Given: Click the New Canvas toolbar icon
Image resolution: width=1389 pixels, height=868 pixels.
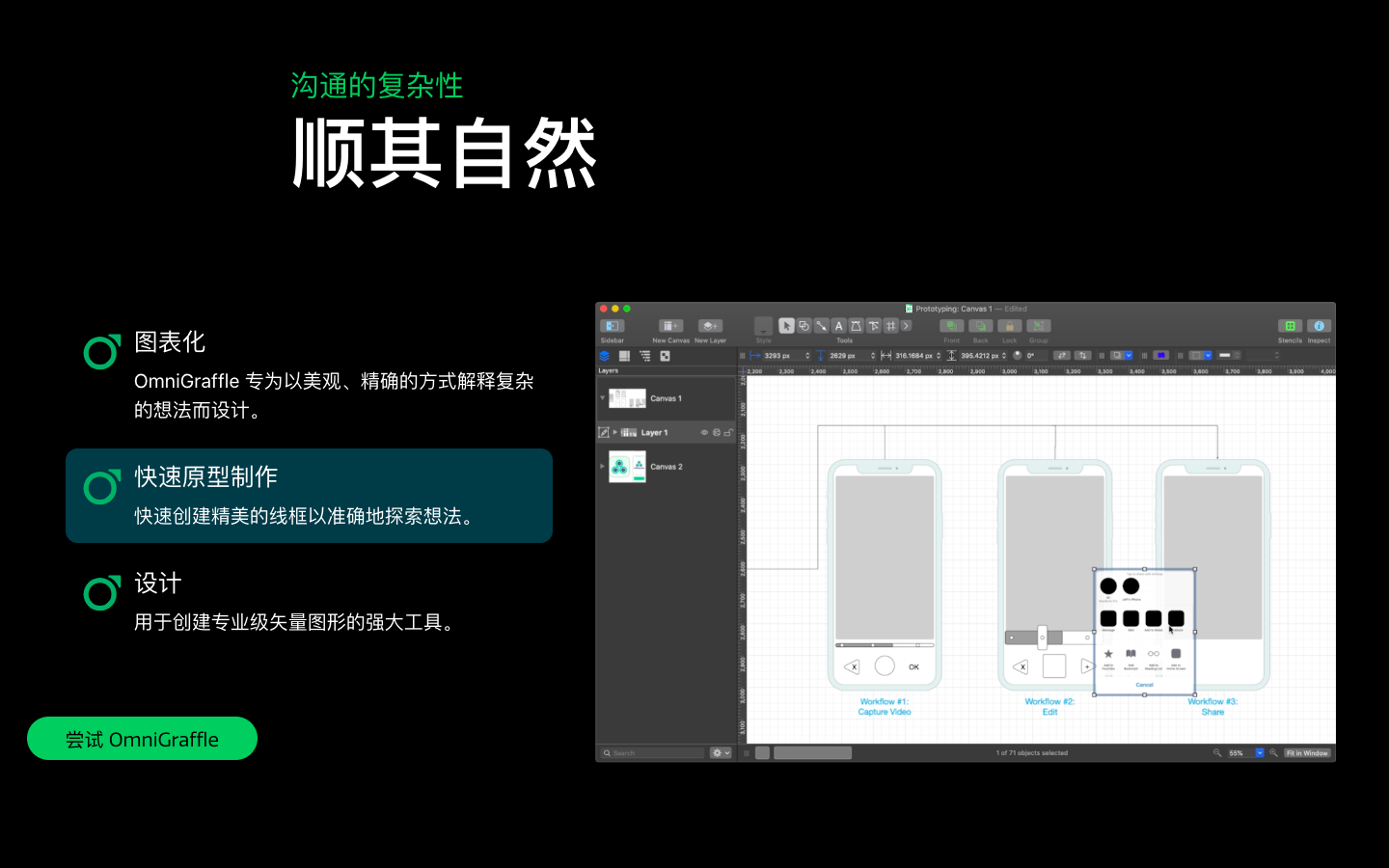Looking at the screenshot, I should click(669, 325).
